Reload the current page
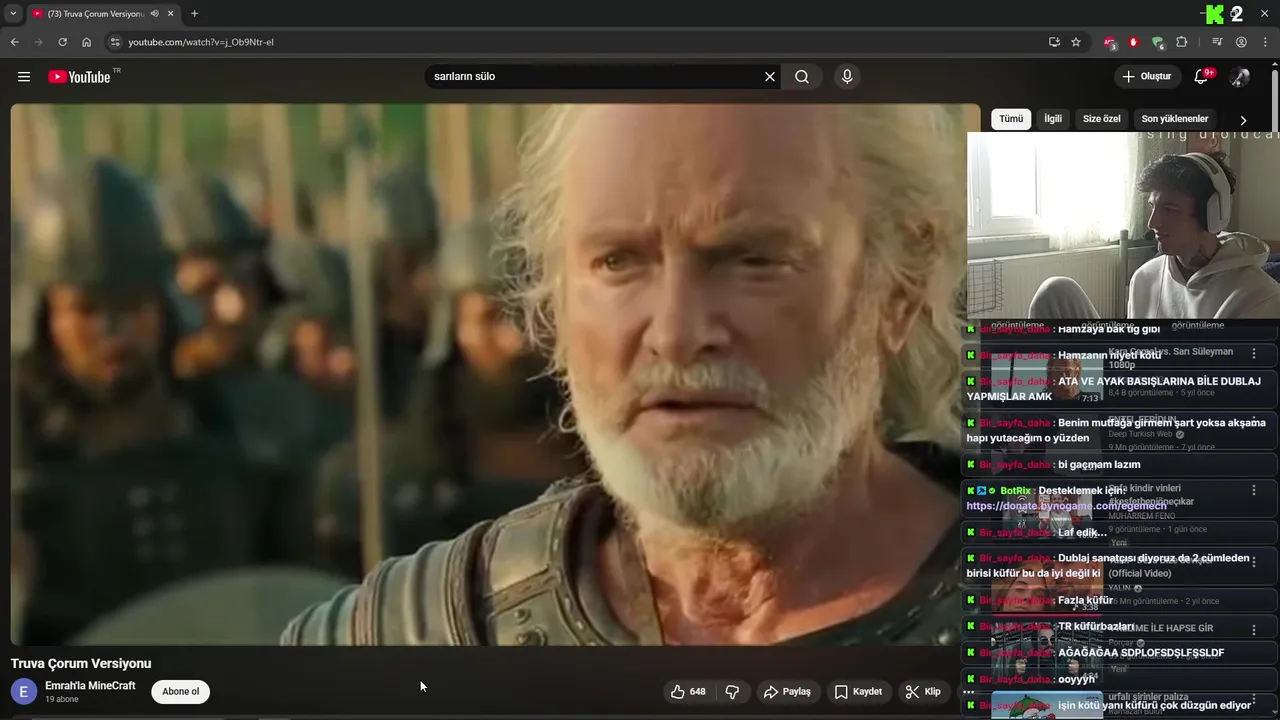This screenshot has height=720, width=1280. 62,42
